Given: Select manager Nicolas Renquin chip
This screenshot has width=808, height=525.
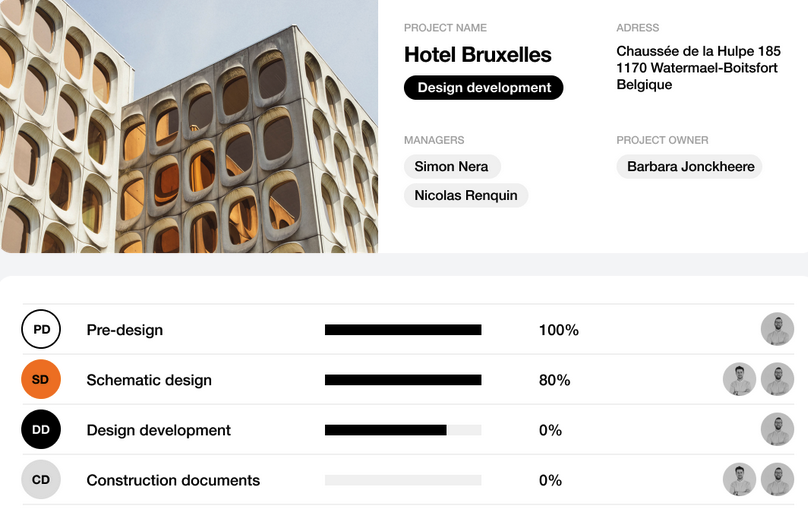Looking at the screenshot, I should [466, 195].
